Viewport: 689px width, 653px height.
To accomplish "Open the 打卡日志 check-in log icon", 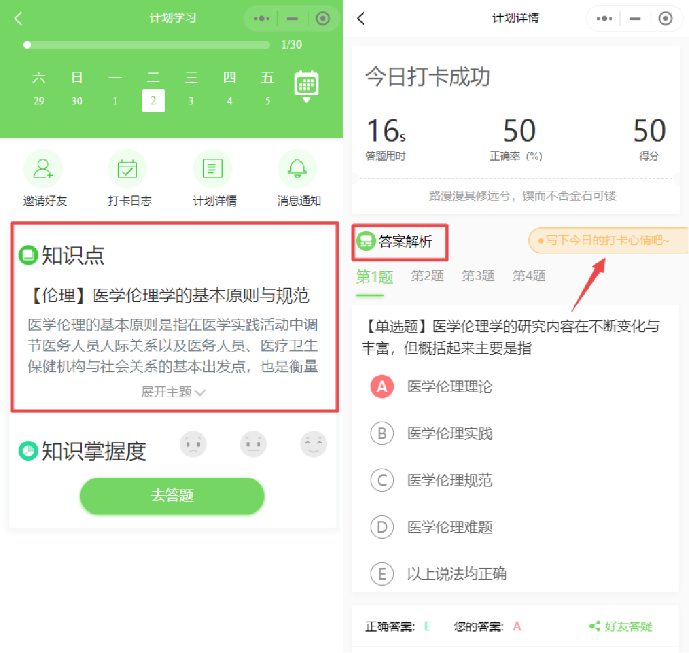I will coord(128,168).
